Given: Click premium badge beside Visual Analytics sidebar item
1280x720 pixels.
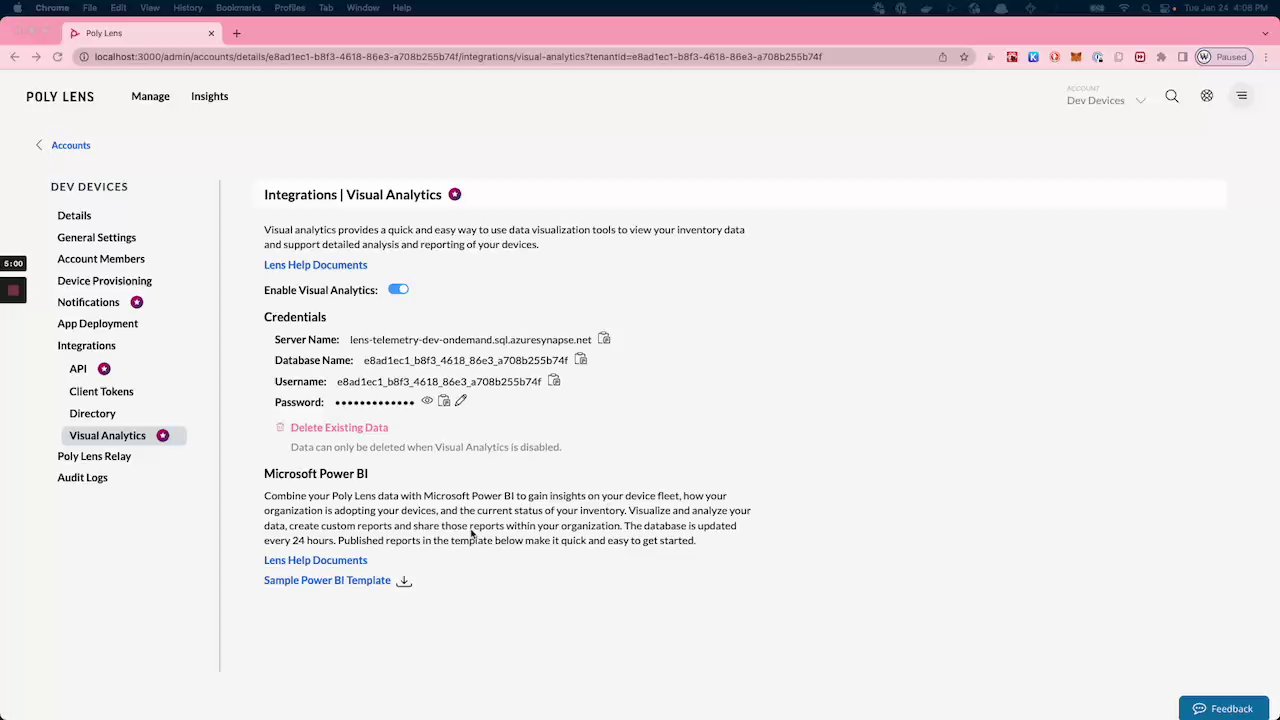Looking at the screenshot, I should (163, 435).
